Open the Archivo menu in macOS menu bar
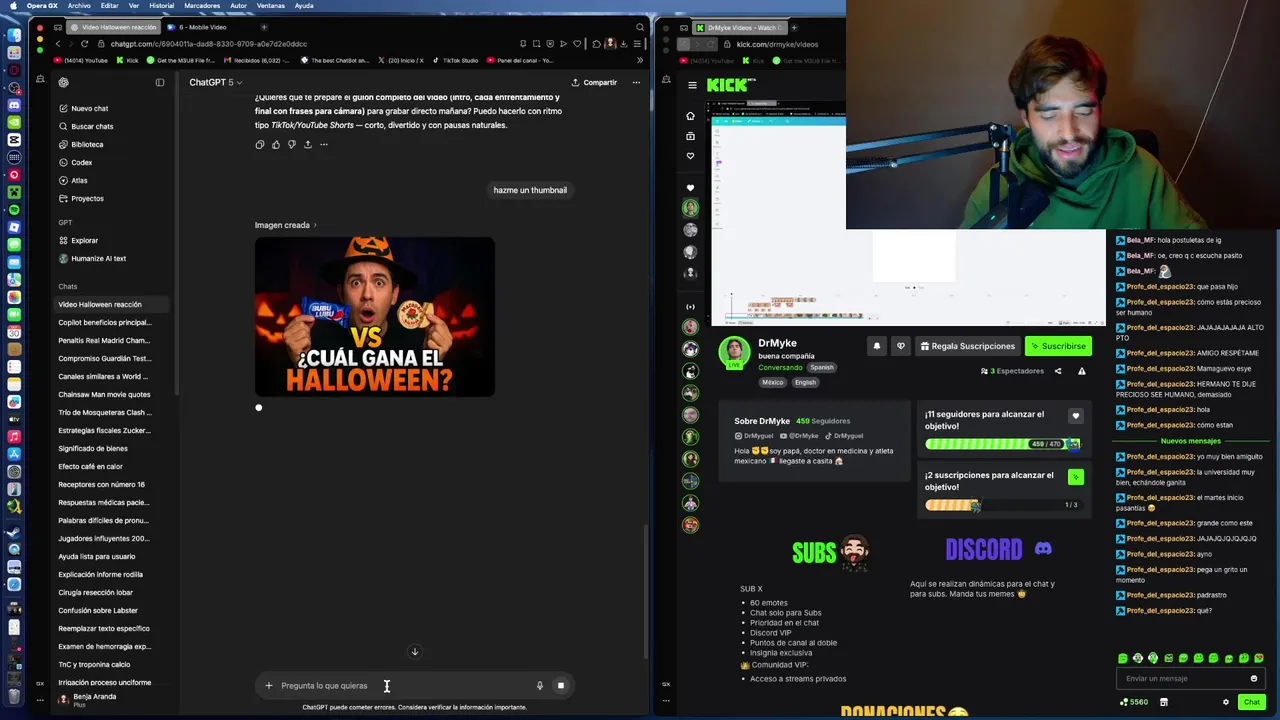1280x720 pixels. point(79,6)
